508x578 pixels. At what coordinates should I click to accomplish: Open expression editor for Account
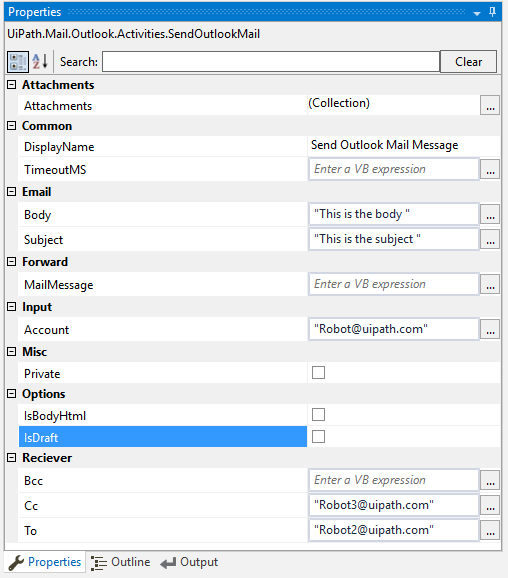tap(490, 330)
